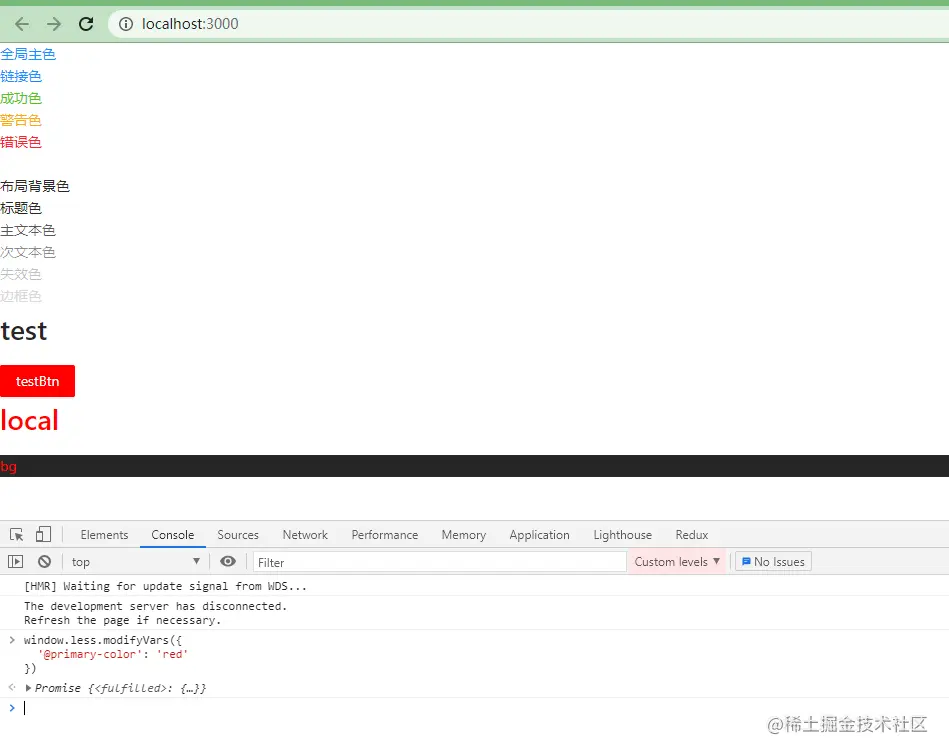Viewport: 949px width, 756px height.
Task: Click the 全局主色 text
Action: 28,54
